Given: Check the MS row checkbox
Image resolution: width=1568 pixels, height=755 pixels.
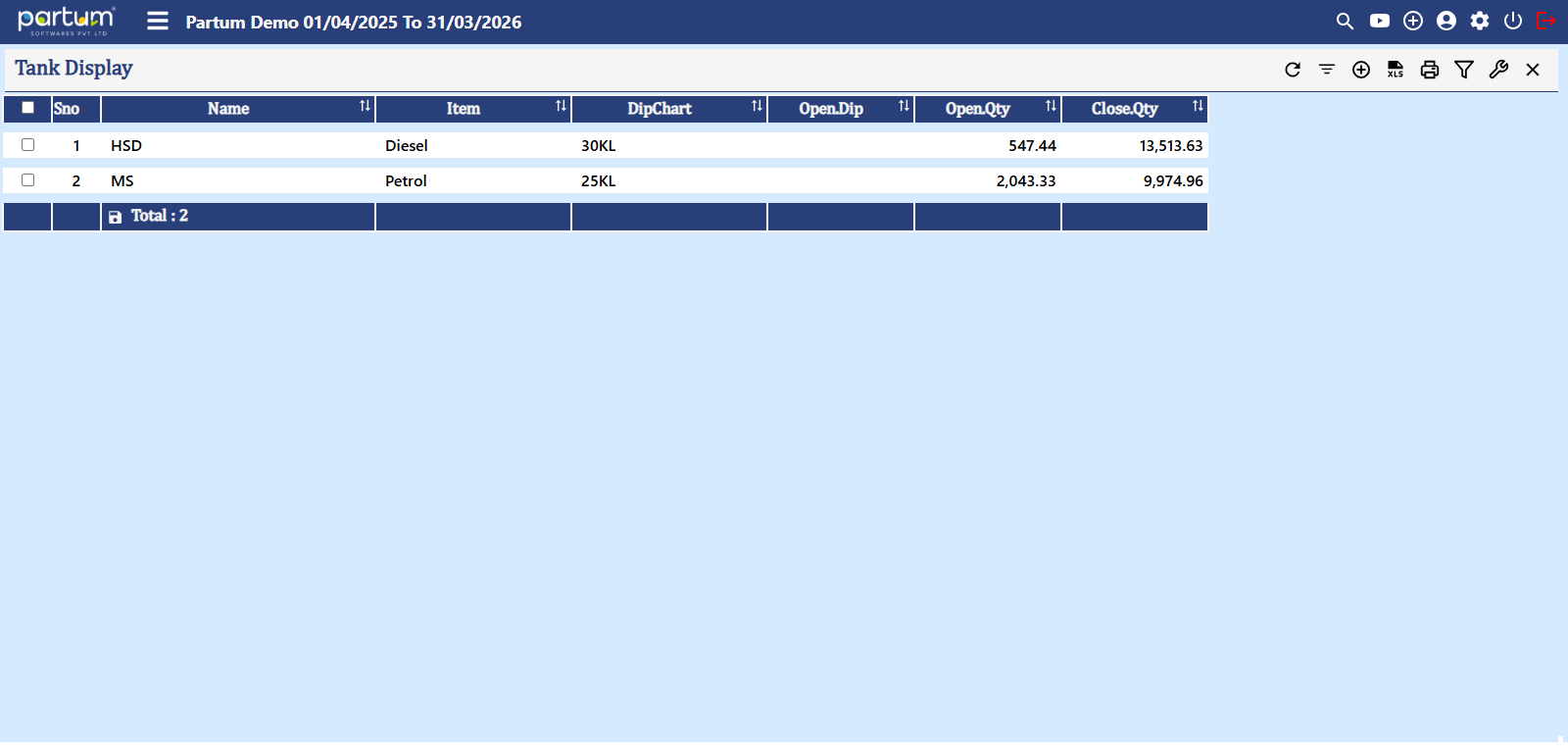Looking at the screenshot, I should coord(27,180).
